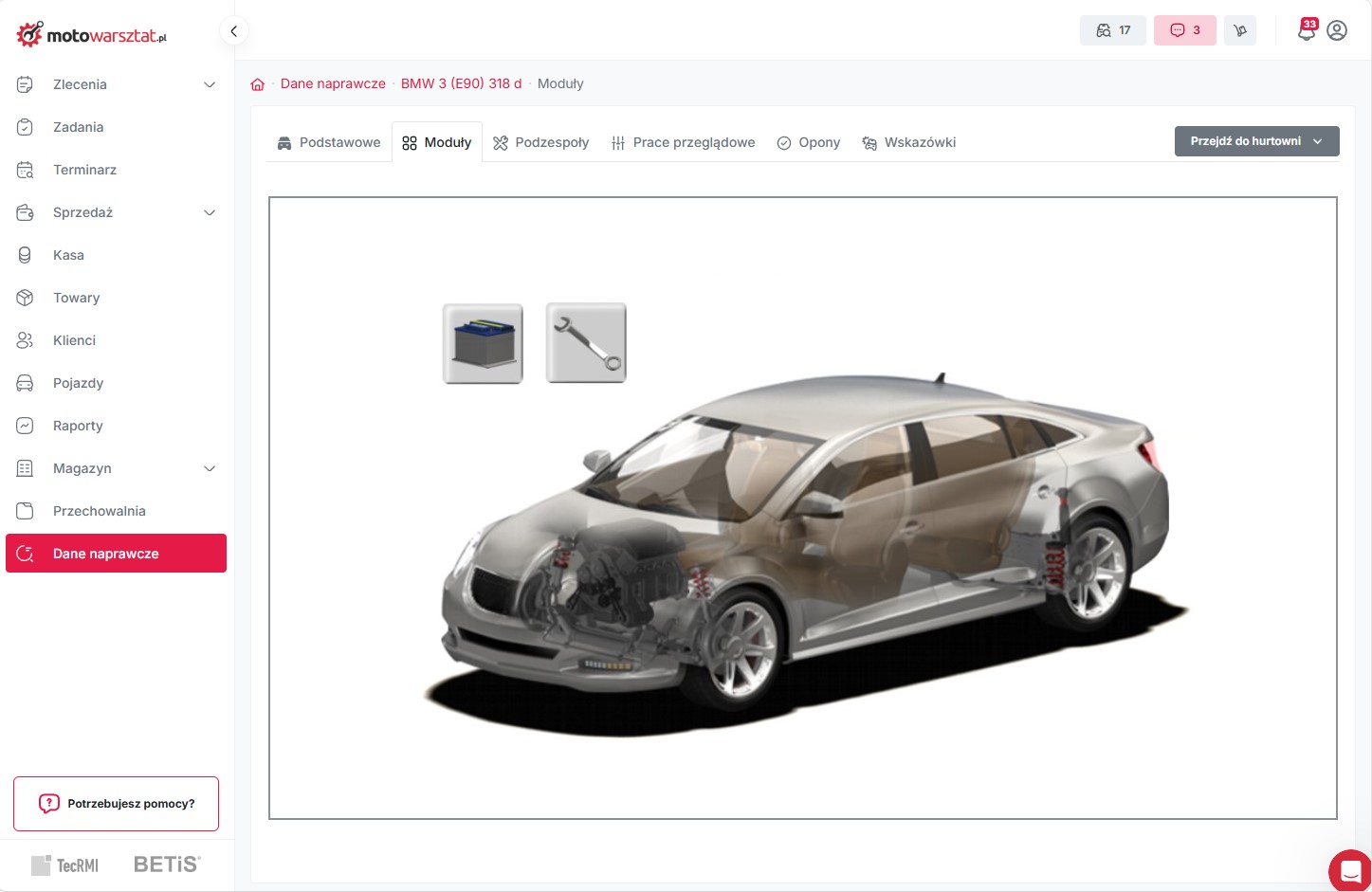This screenshot has height=892, width=1372.
Task: Switch to the Podzespoły tab
Action: (540, 142)
